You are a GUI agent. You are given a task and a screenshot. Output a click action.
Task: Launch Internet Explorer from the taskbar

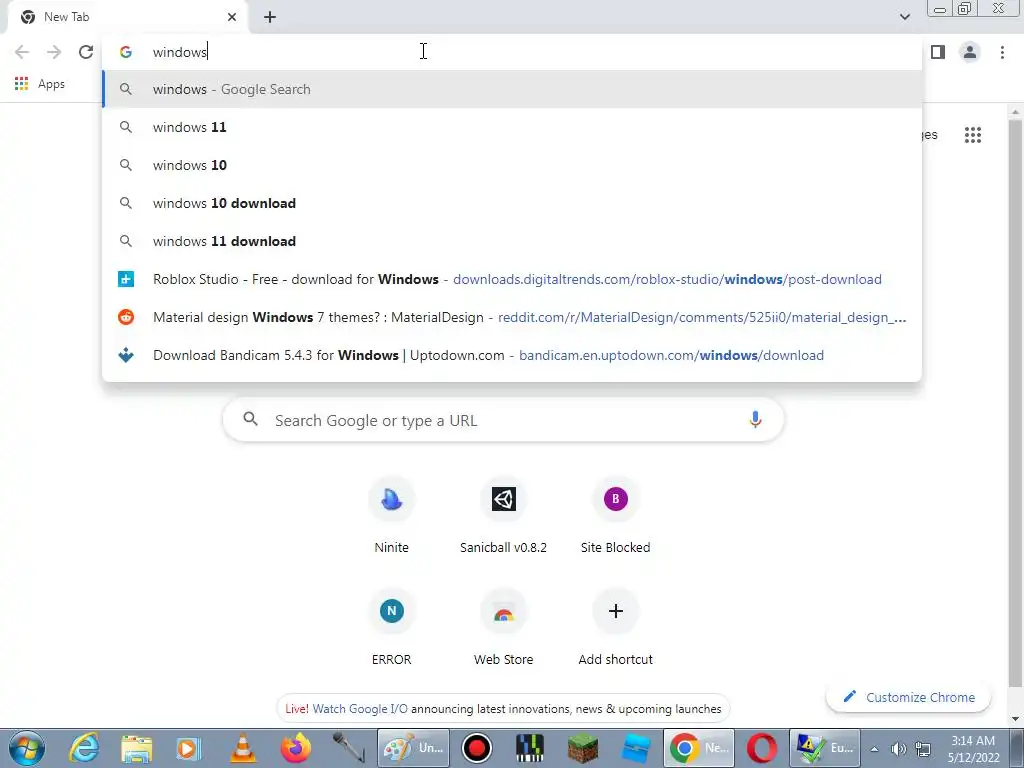click(x=84, y=748)
